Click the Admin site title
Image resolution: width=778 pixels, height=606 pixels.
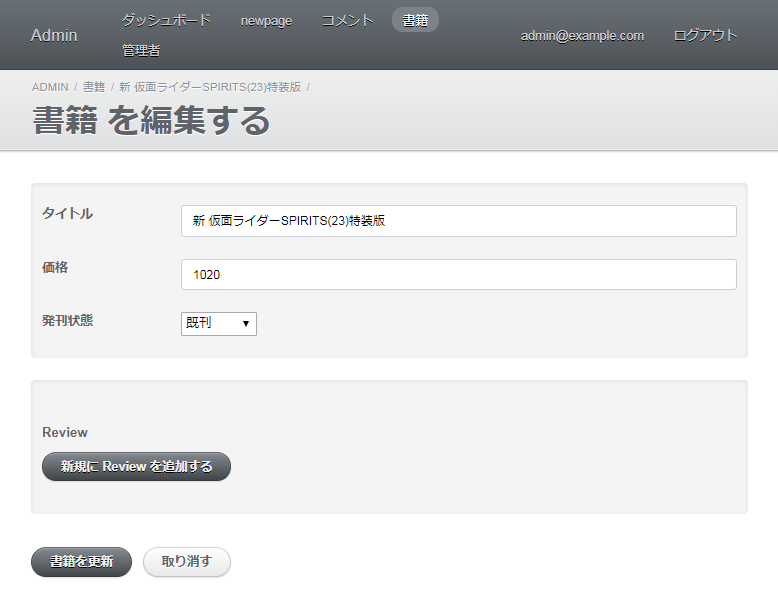click(54, 35)
